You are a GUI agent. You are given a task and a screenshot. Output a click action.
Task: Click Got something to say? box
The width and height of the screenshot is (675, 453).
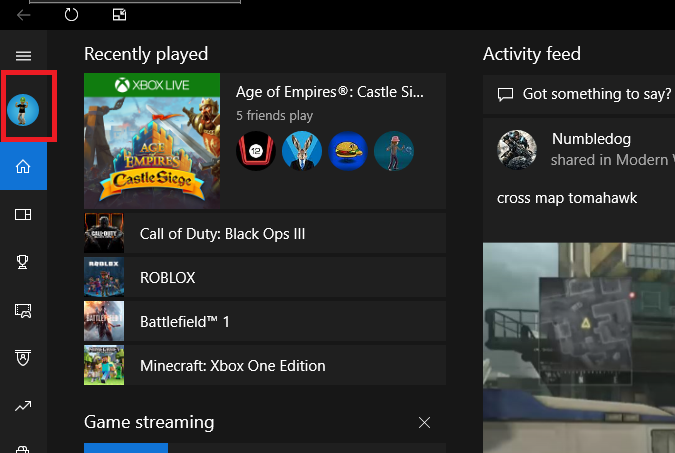coord(579,94)
